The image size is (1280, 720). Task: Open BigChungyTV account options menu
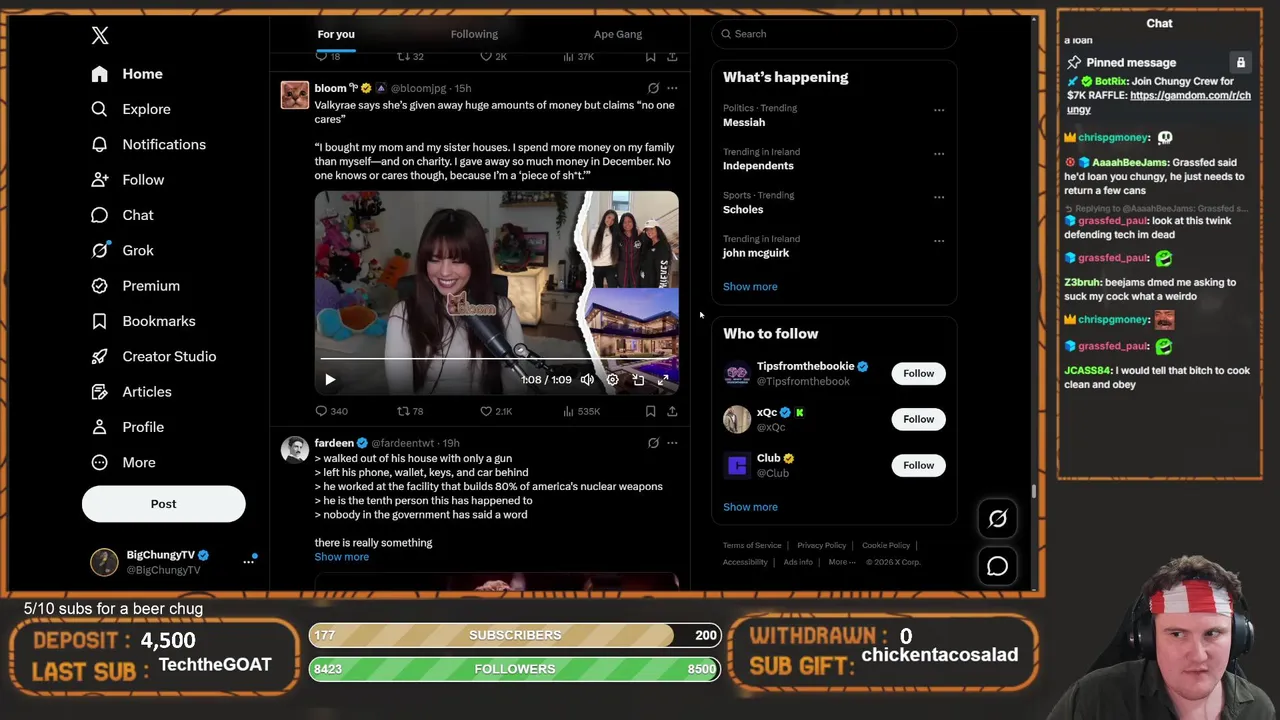[248, 562]
